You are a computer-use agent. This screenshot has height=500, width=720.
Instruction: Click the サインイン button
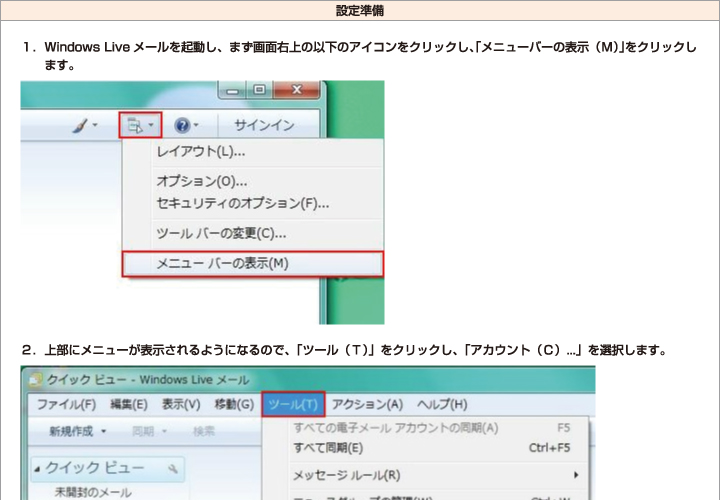click(264, 125)
